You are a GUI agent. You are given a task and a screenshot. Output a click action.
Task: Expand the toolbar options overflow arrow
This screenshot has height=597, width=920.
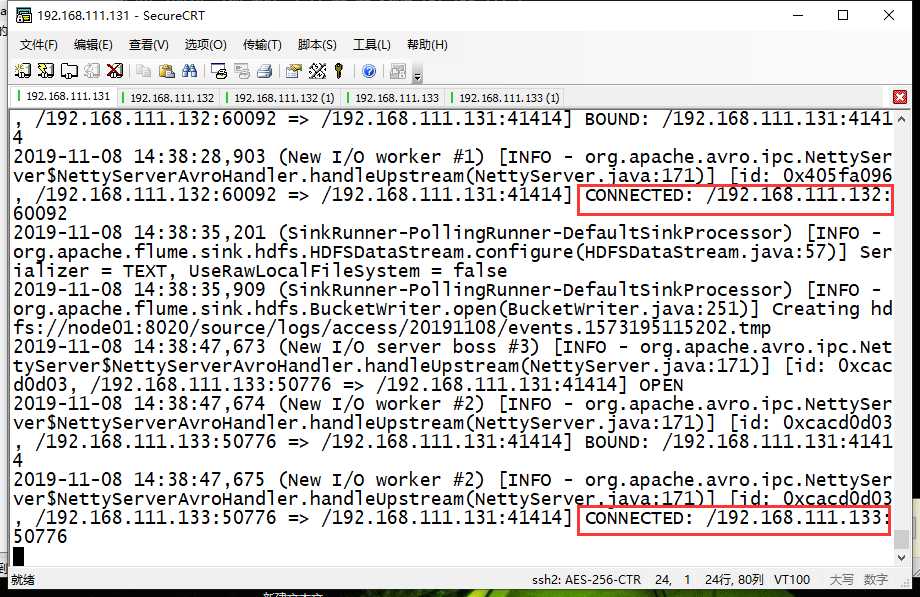point(418,75)
